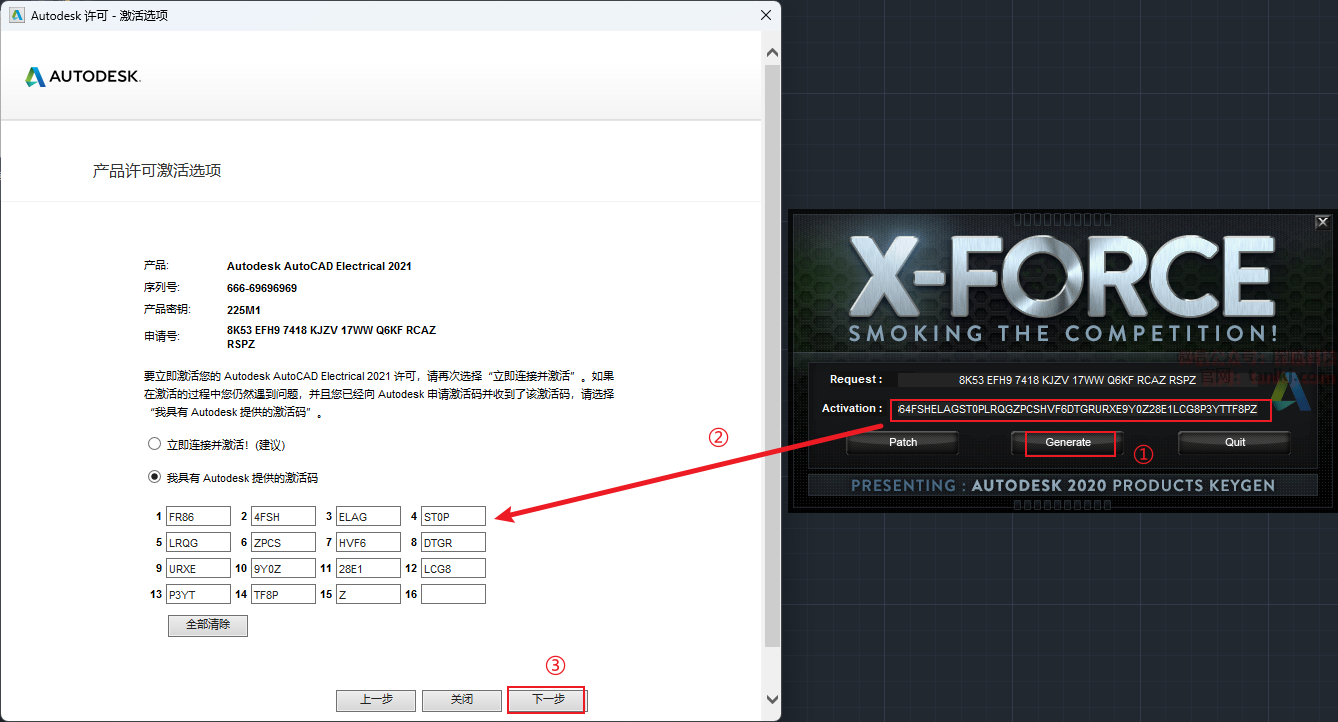Click activation code field 2 containing 4FSH

click(x=283, y=517)
